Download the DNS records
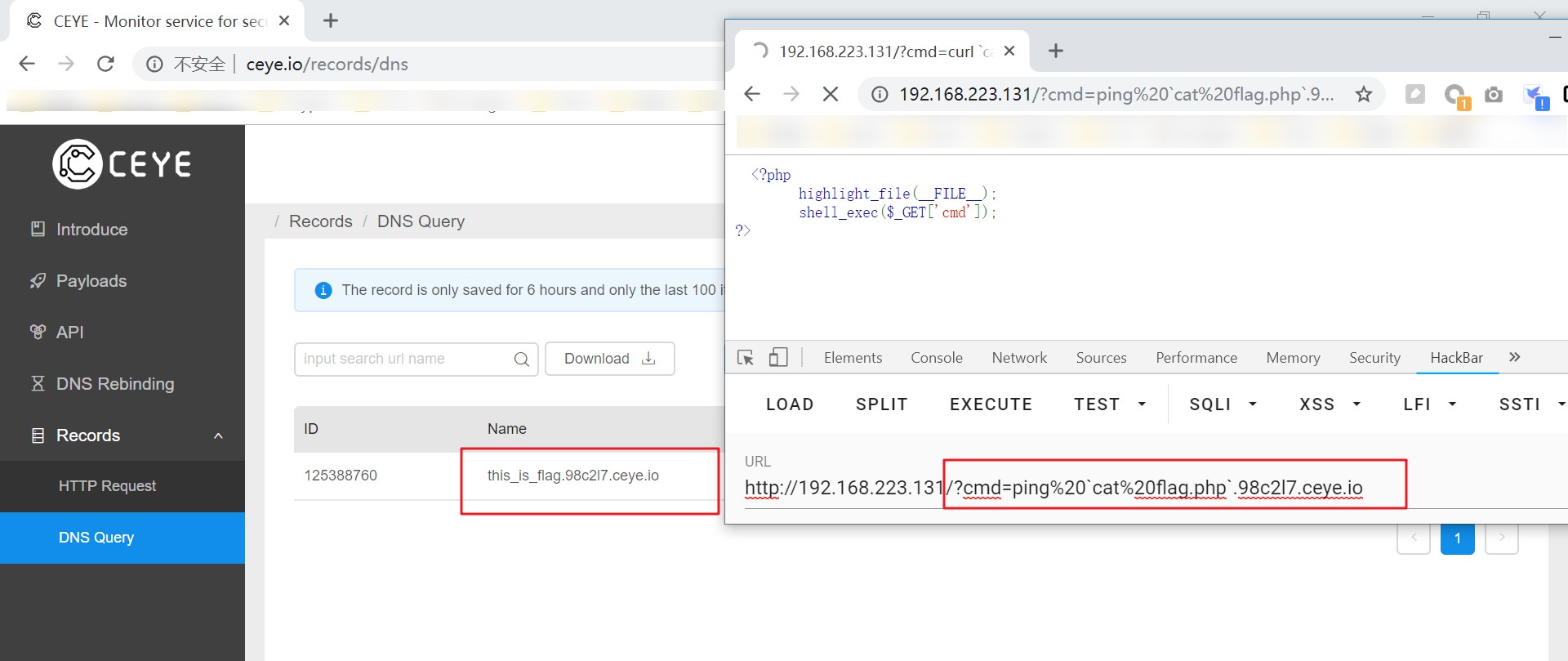 pyautogui.click(x=609, y=359)
